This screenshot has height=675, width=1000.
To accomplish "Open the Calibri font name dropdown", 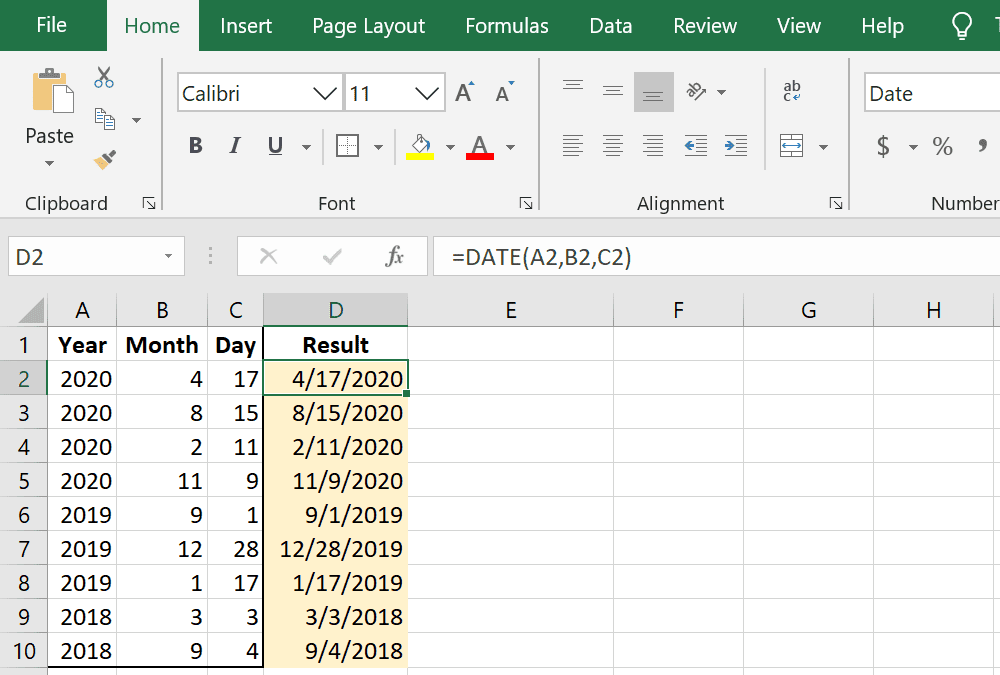I will click(325, 94).
